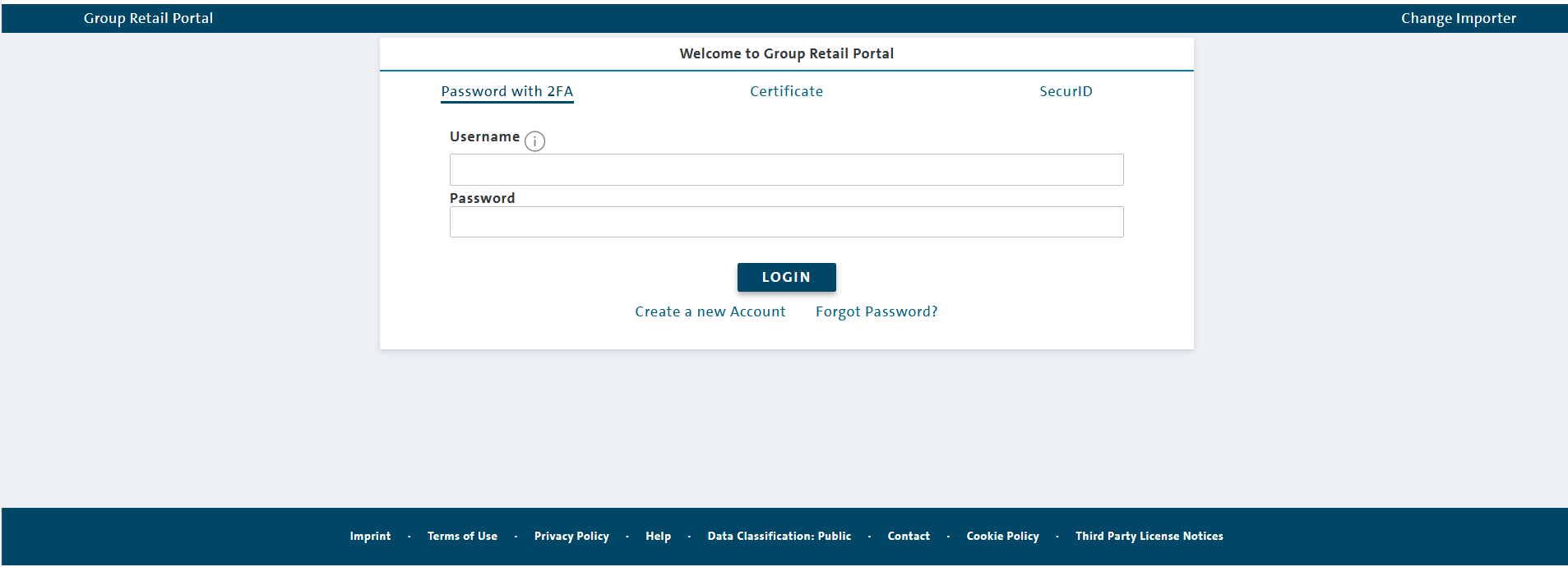
Task: Open Terms of Use footer link
Action: coord(462,536)
